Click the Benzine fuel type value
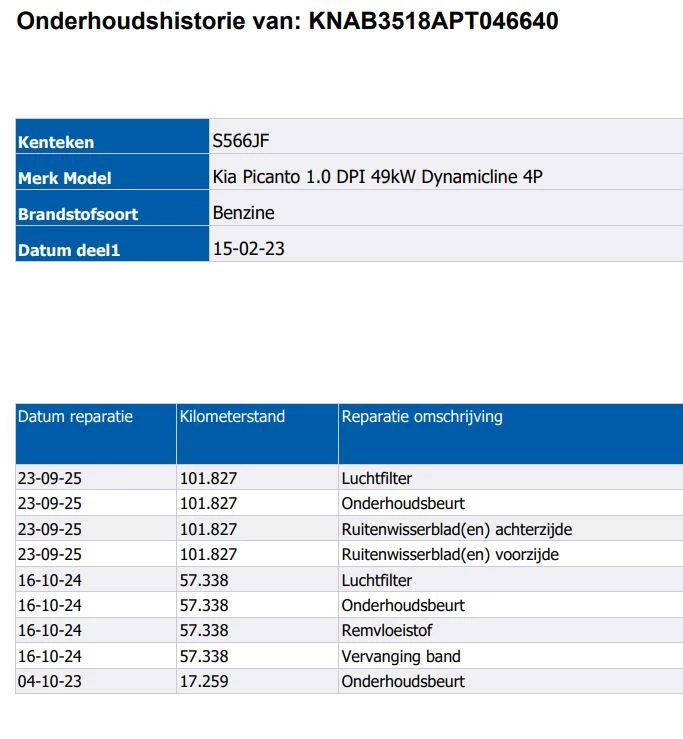The width and height of the screenshot is (683, 739). (x=243, y=213)
